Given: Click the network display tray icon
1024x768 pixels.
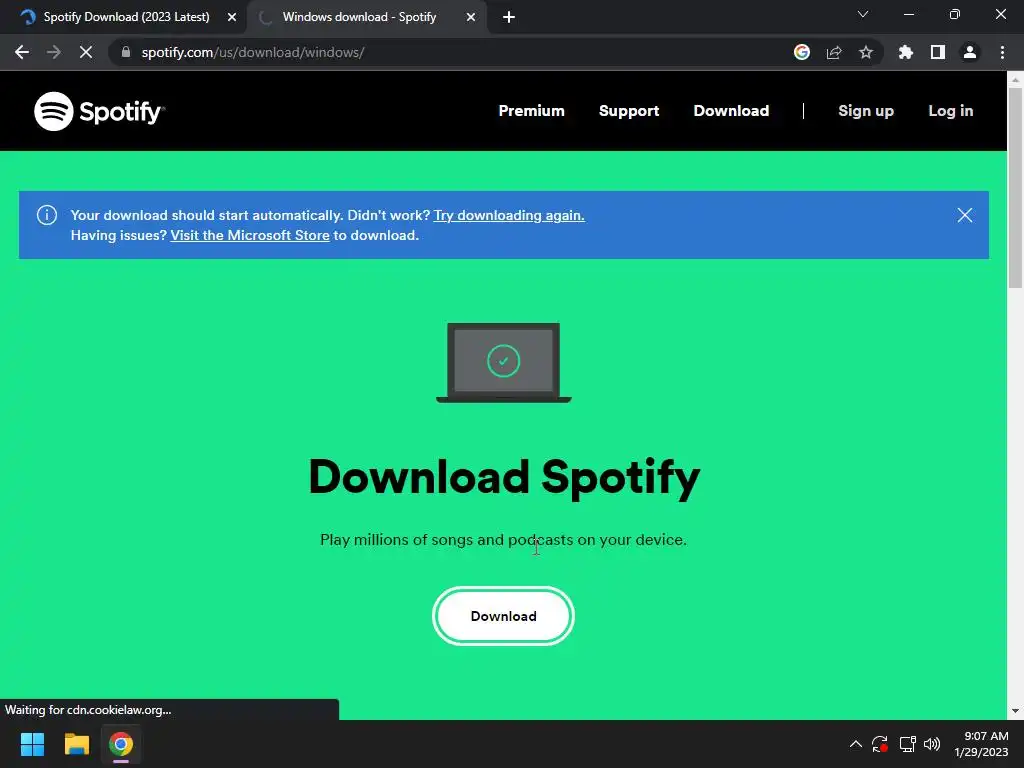Looking at the screenshot, I should click(x=907, y=744).
